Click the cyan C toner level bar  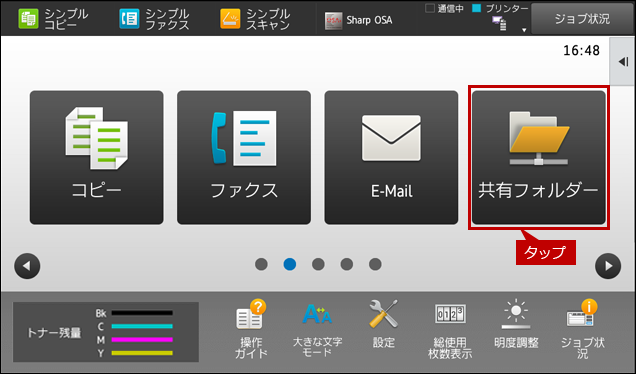[x=142, y=326]
